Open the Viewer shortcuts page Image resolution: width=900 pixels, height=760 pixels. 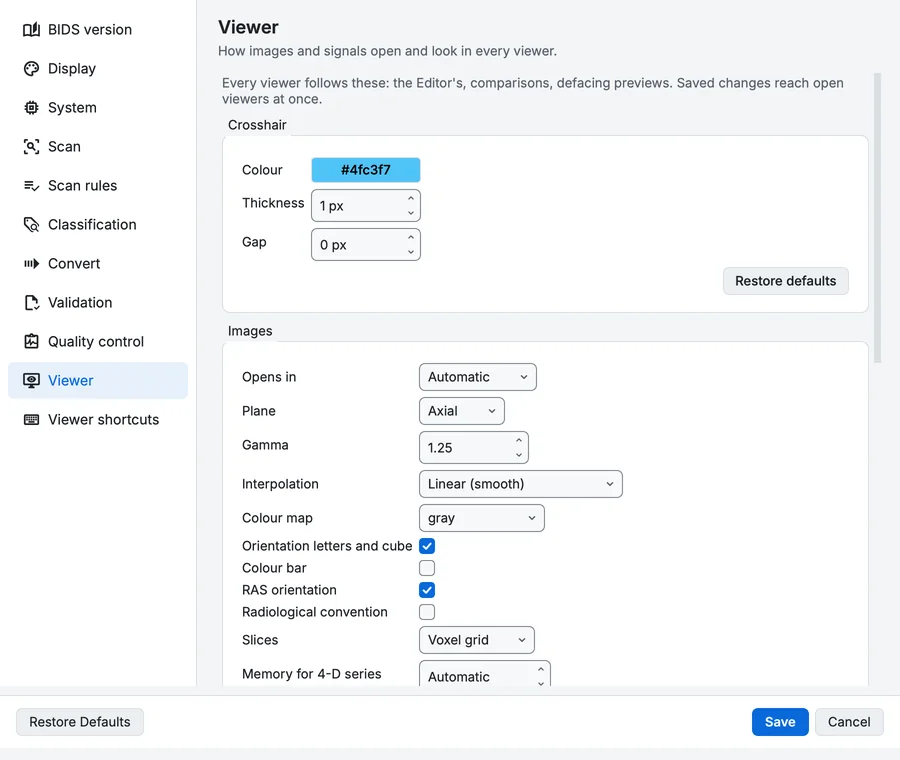point(98,420)
